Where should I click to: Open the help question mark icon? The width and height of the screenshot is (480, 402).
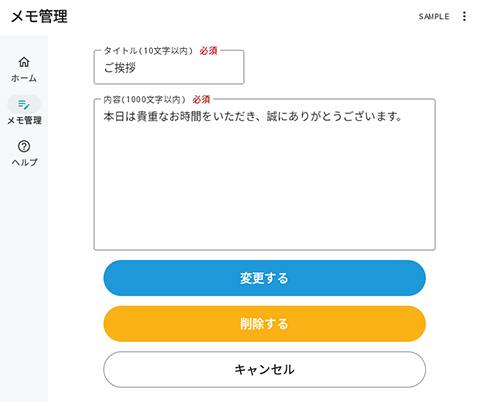(x=24, y=146)
